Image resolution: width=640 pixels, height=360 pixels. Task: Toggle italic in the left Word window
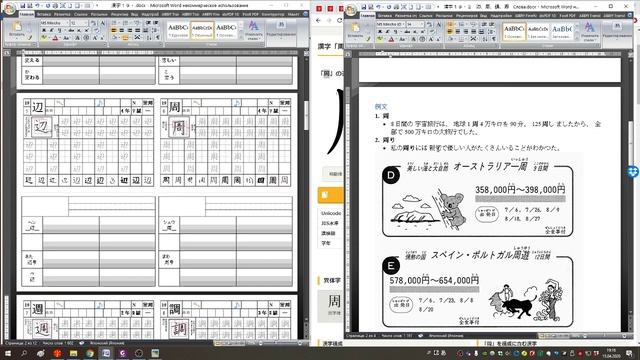tap(51, 30)
